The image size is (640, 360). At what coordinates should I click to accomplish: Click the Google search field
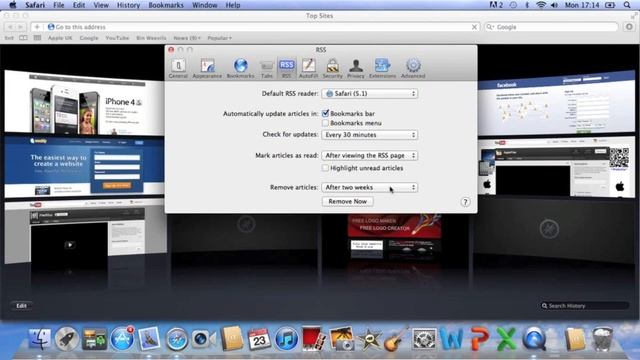click(x=551, y=27)
